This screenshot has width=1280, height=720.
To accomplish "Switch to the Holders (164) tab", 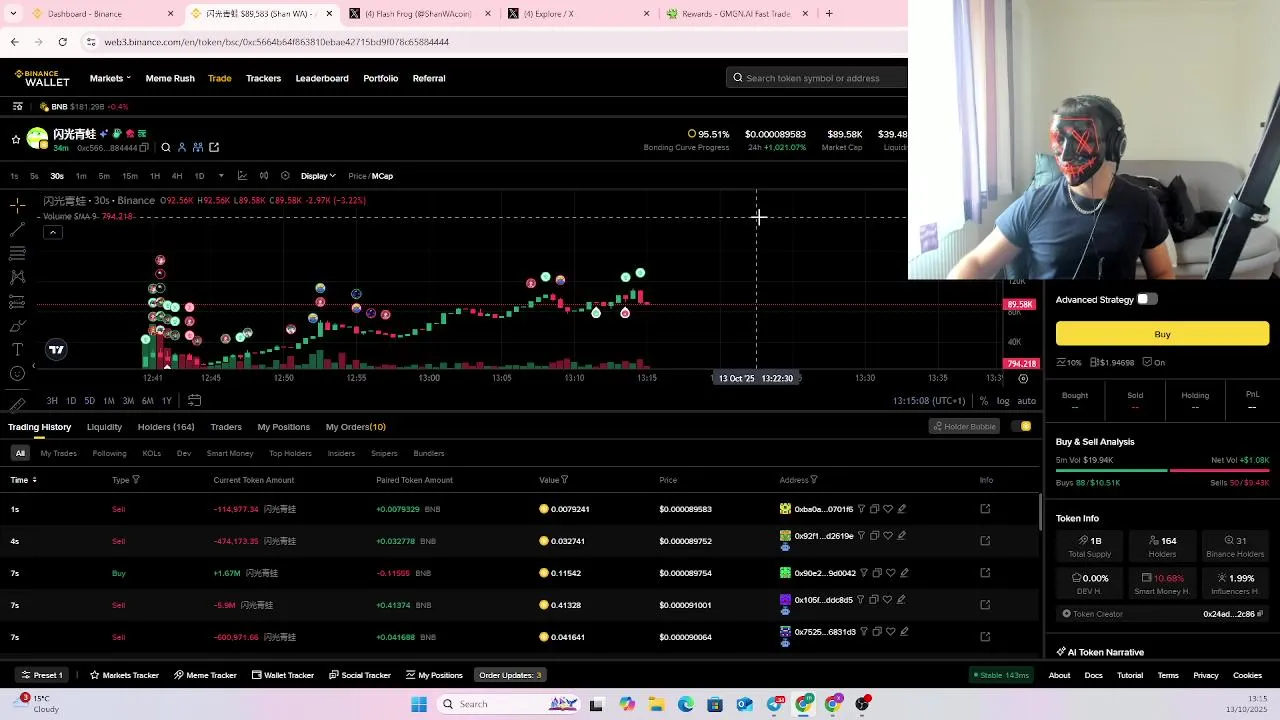I will coord(166,427).
